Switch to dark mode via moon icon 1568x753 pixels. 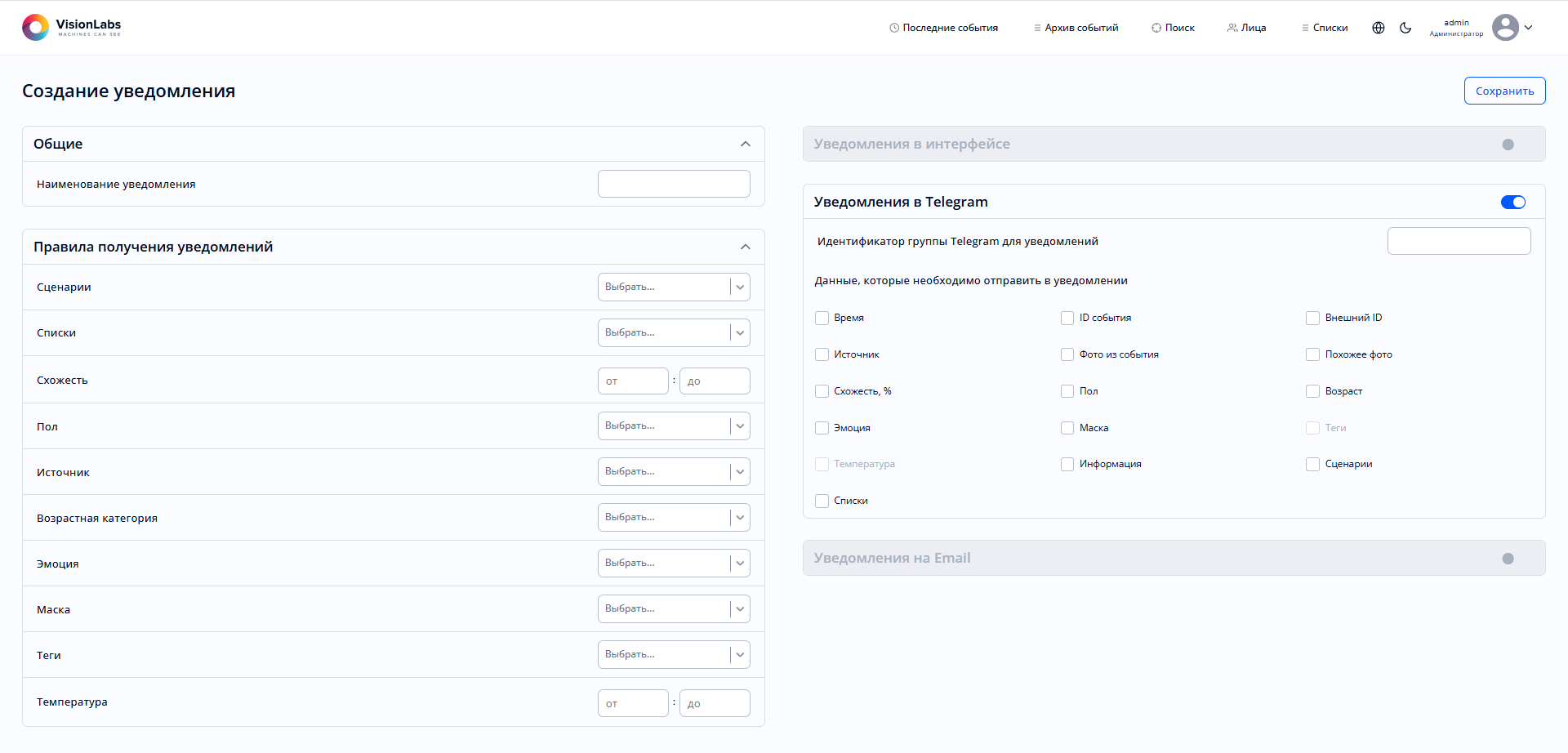tap(1405, 28)
